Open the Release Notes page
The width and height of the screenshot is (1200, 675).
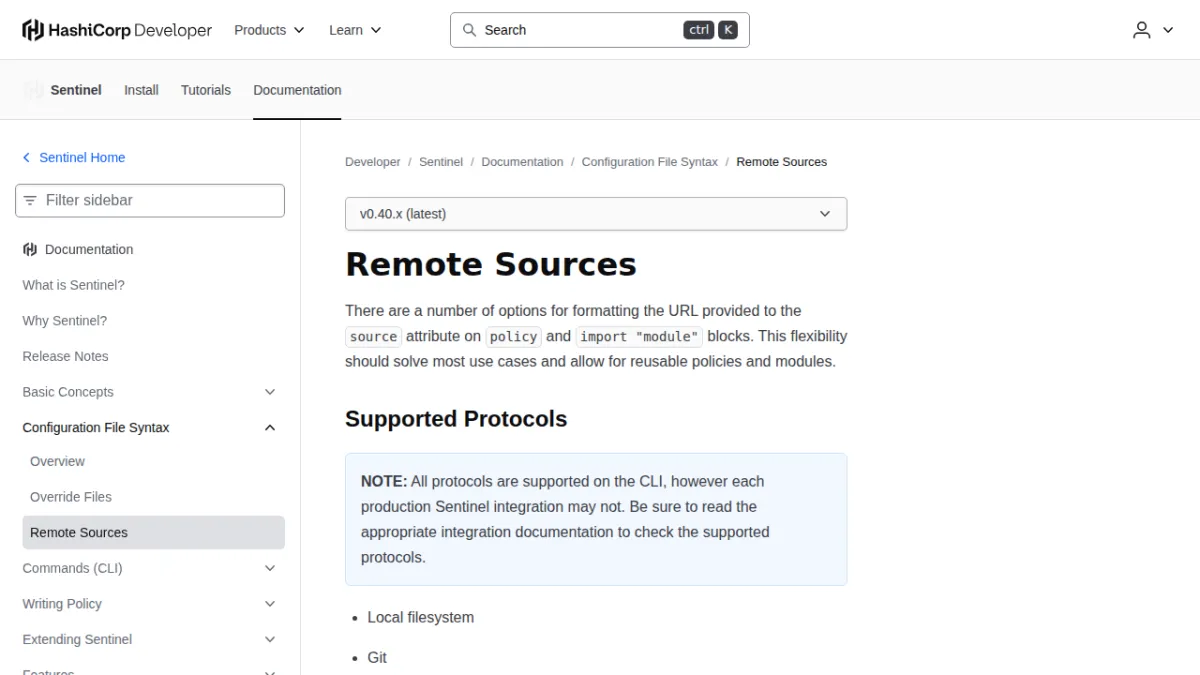[x=65, y=356]
